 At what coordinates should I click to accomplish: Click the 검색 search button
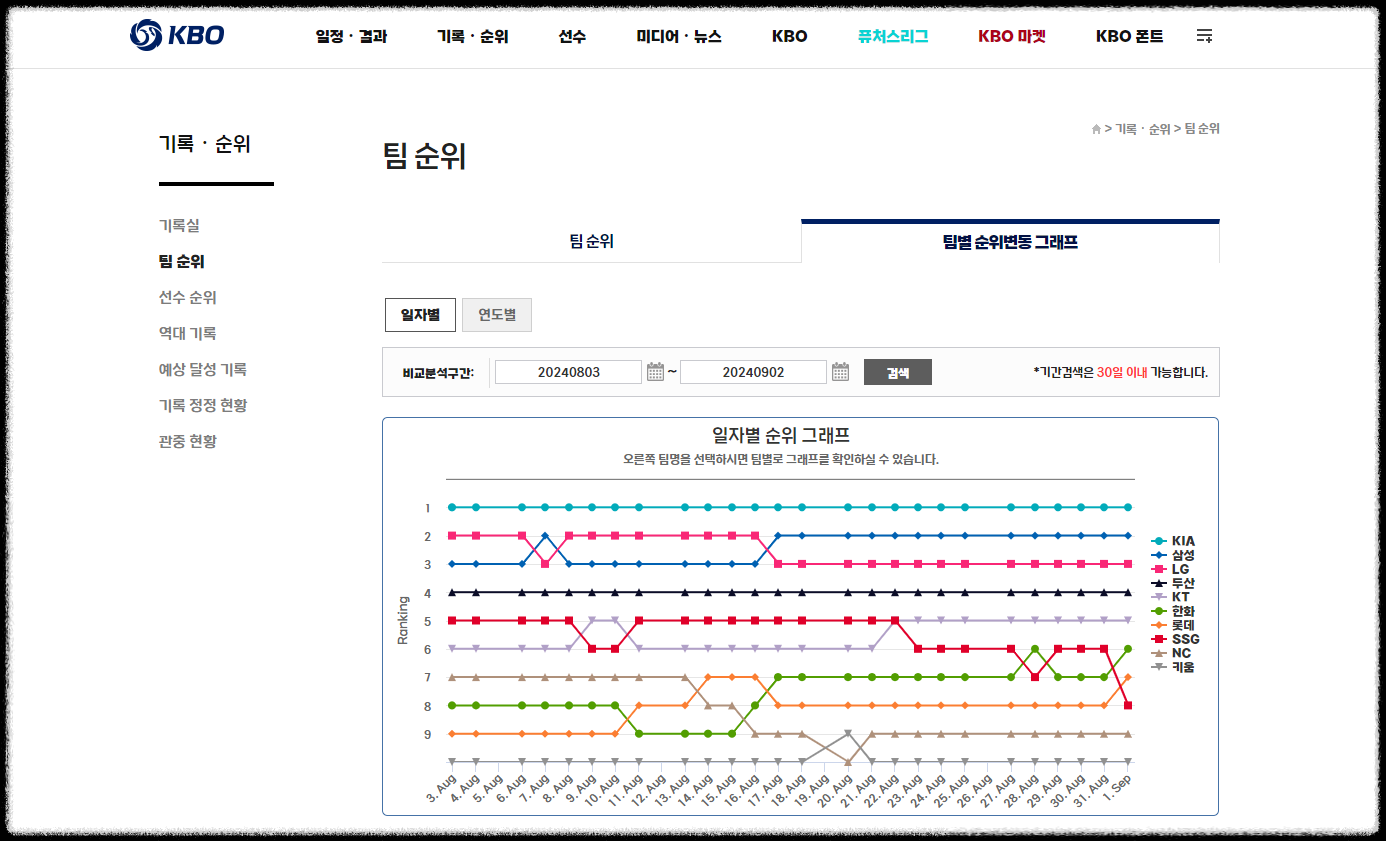tap(898, 372)
